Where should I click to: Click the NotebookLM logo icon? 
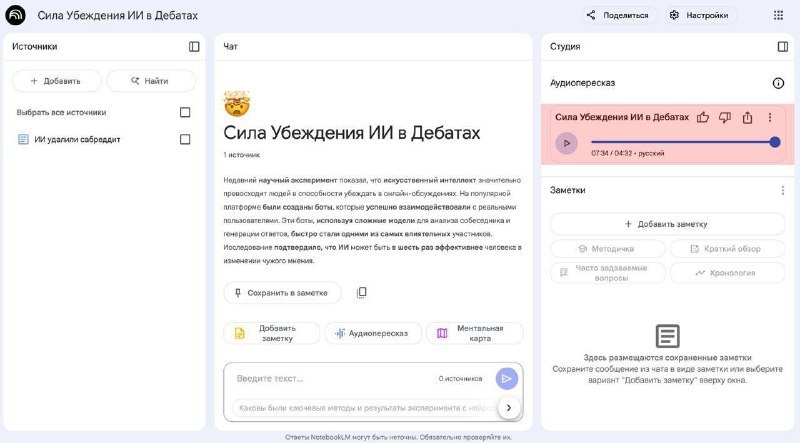click(15, 15)
